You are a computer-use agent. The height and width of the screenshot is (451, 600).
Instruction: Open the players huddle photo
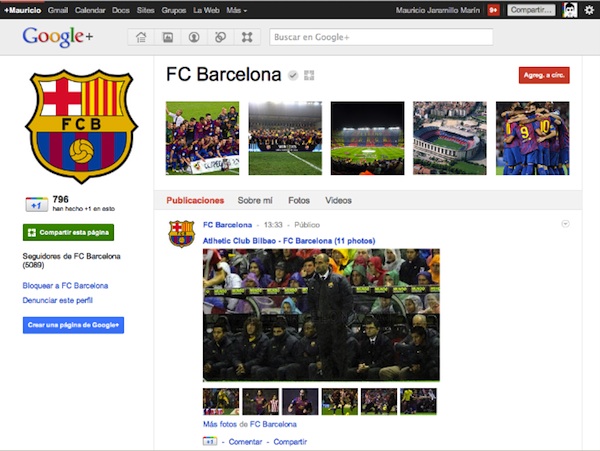coord(533,138)
